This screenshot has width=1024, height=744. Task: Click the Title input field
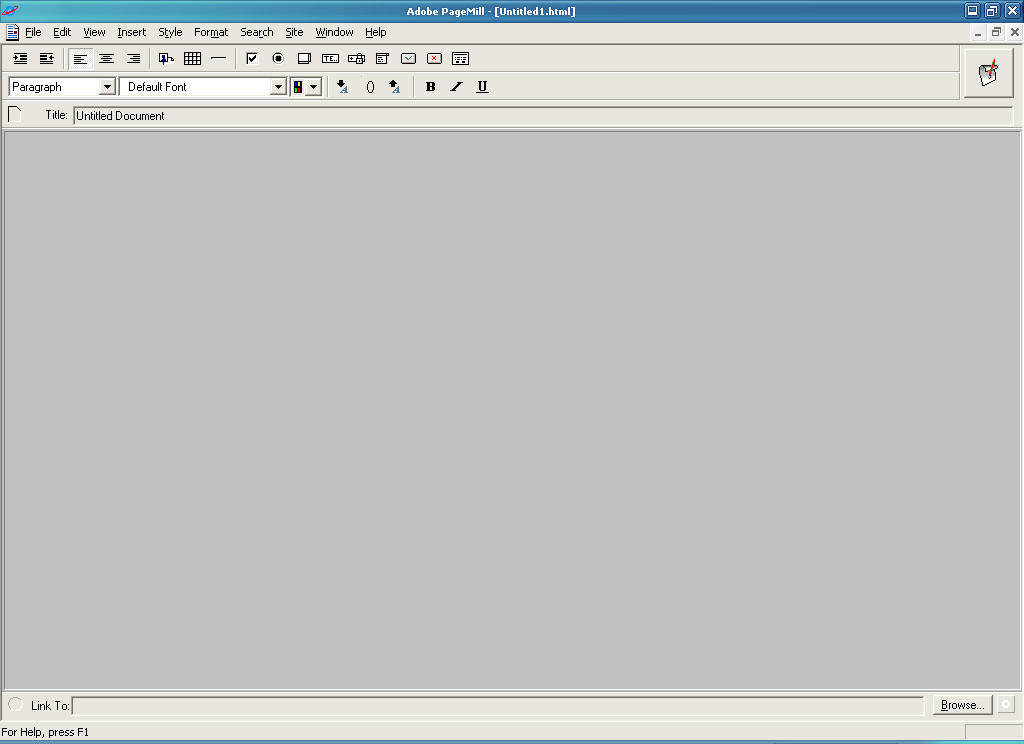pyautogui.click(x=540, y=115)
